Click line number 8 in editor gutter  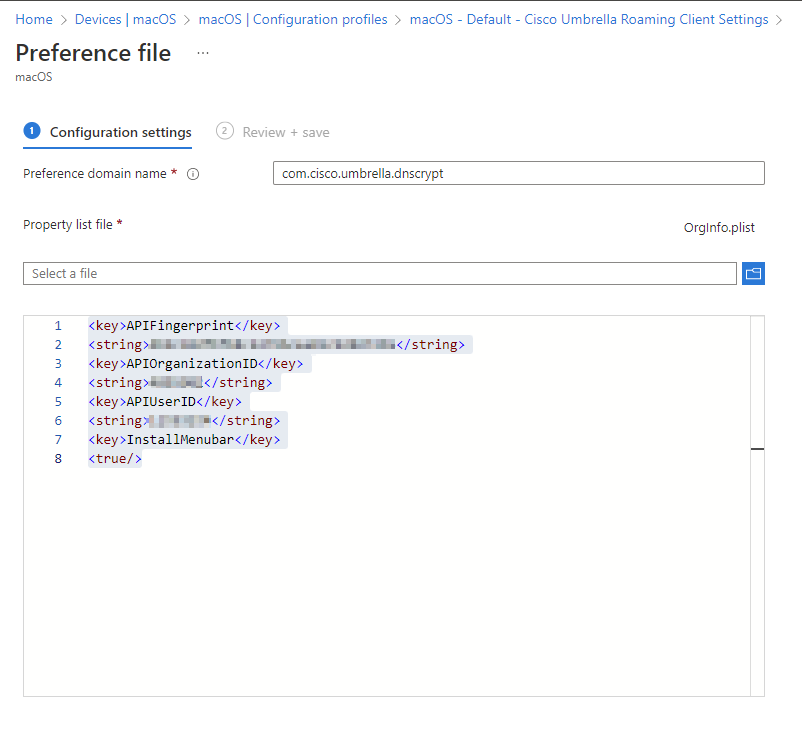(58, 458)
